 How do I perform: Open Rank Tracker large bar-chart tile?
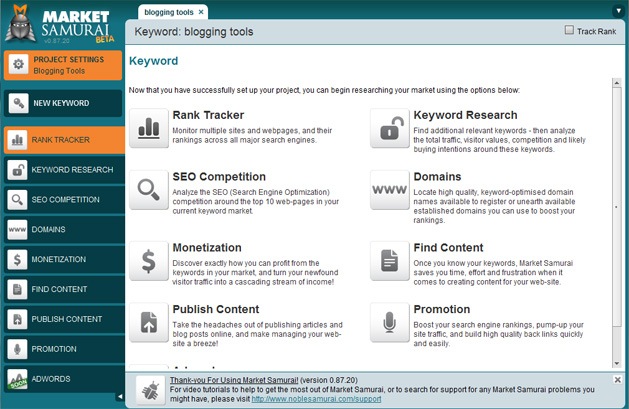[149, 128]
